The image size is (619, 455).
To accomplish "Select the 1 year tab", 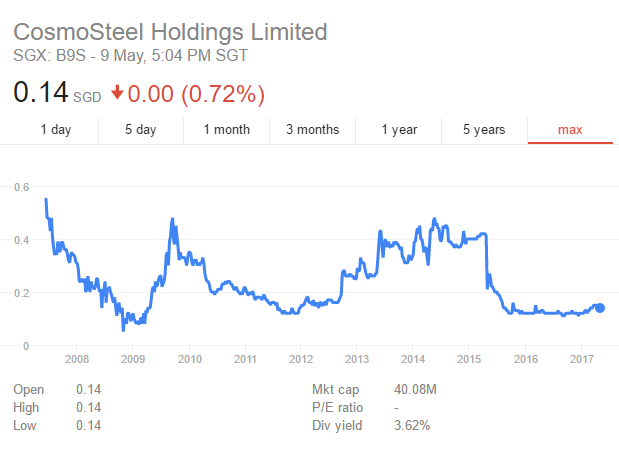I will pos(399,129).
